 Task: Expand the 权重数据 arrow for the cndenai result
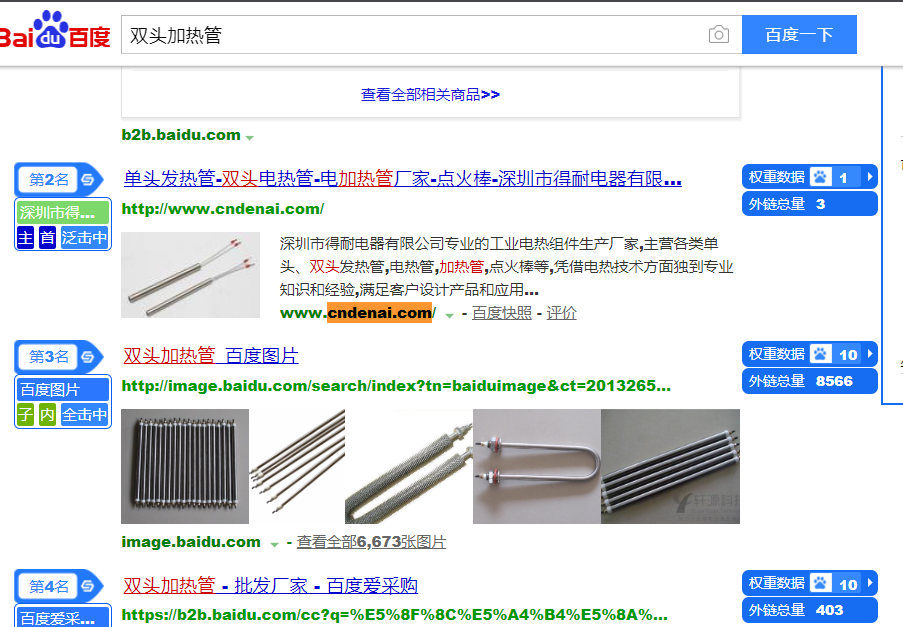point(870,177)
